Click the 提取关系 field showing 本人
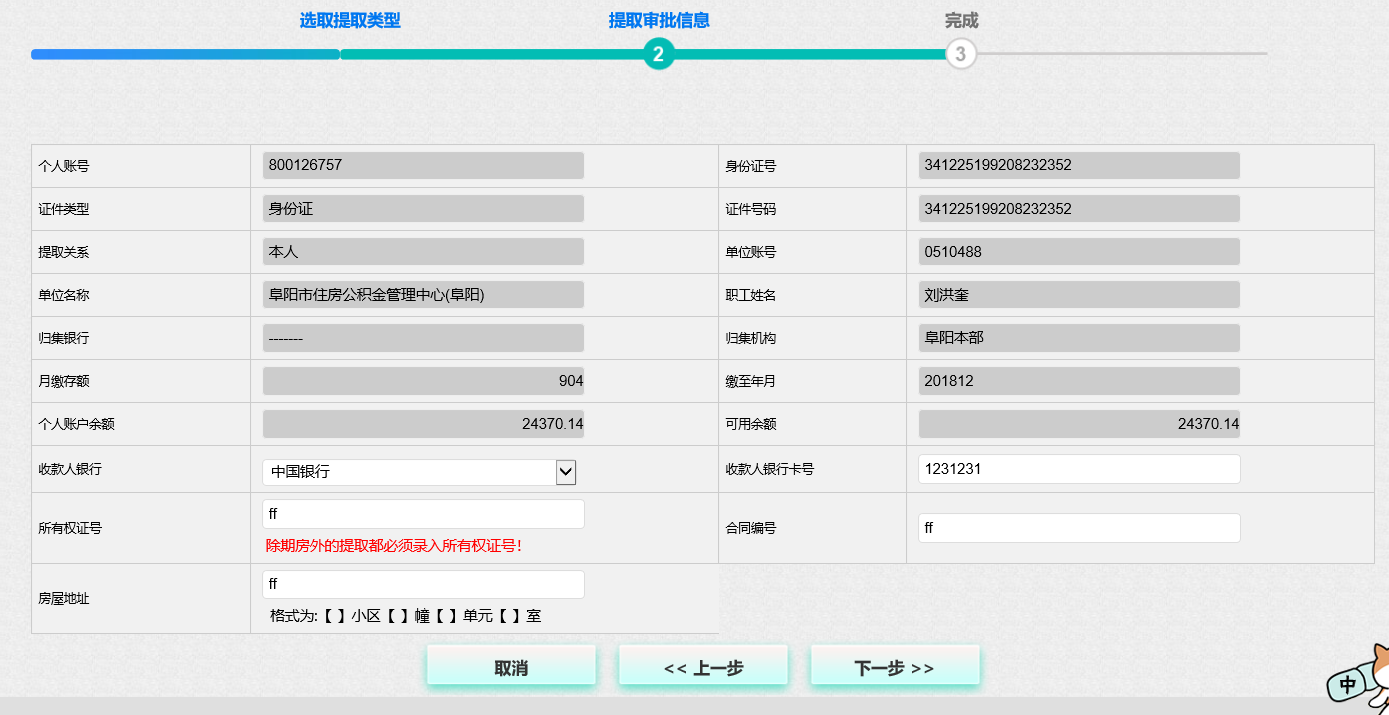The width and height of the screenshot is (1389, 715). pyautogui.click(x=423, y=252)
